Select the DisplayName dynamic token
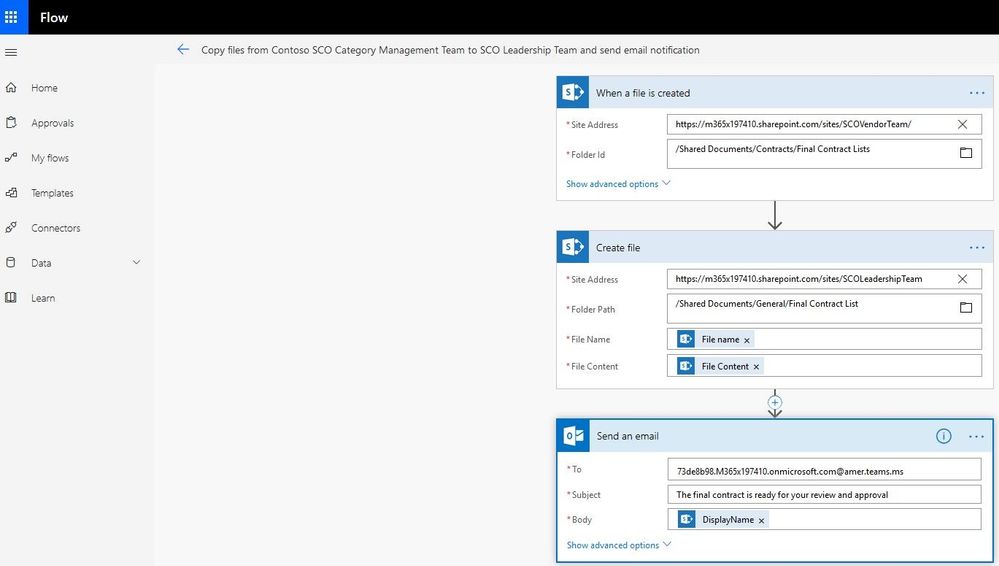The image size is (999, 566). [x=722, y=519]
